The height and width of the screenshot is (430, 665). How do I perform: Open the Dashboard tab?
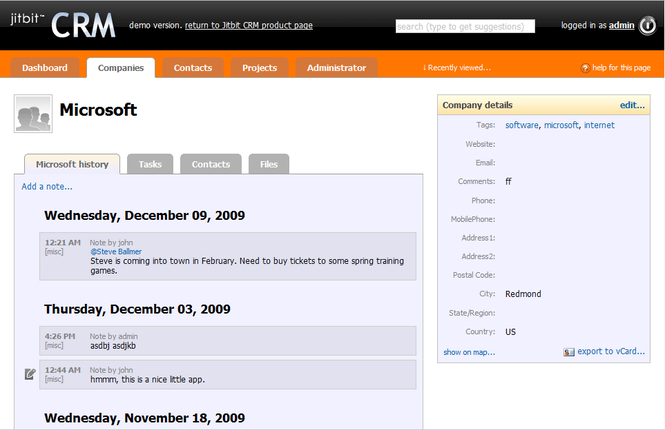tap(45, 68)
